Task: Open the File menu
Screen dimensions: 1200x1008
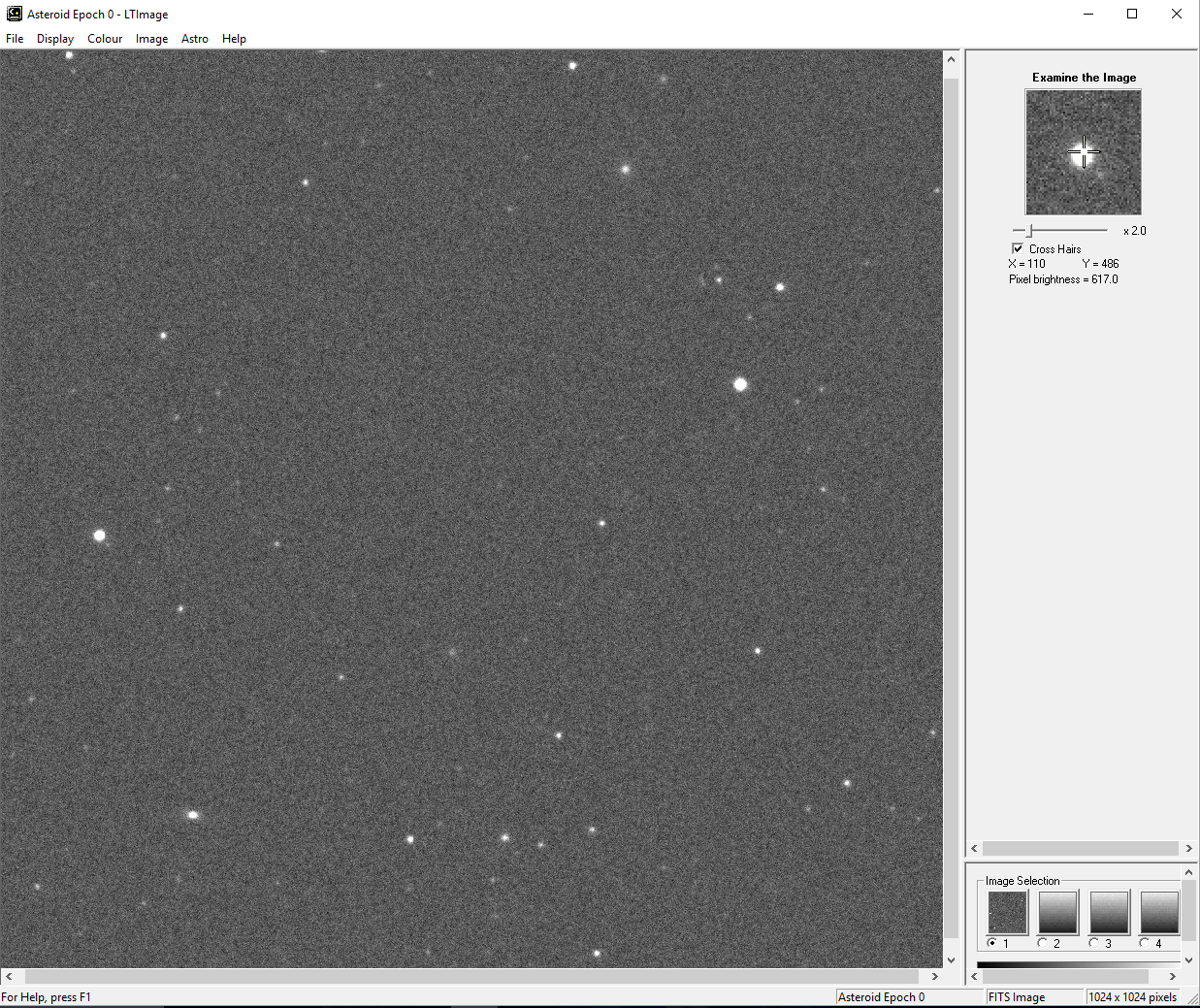Action: click(15, 39)
